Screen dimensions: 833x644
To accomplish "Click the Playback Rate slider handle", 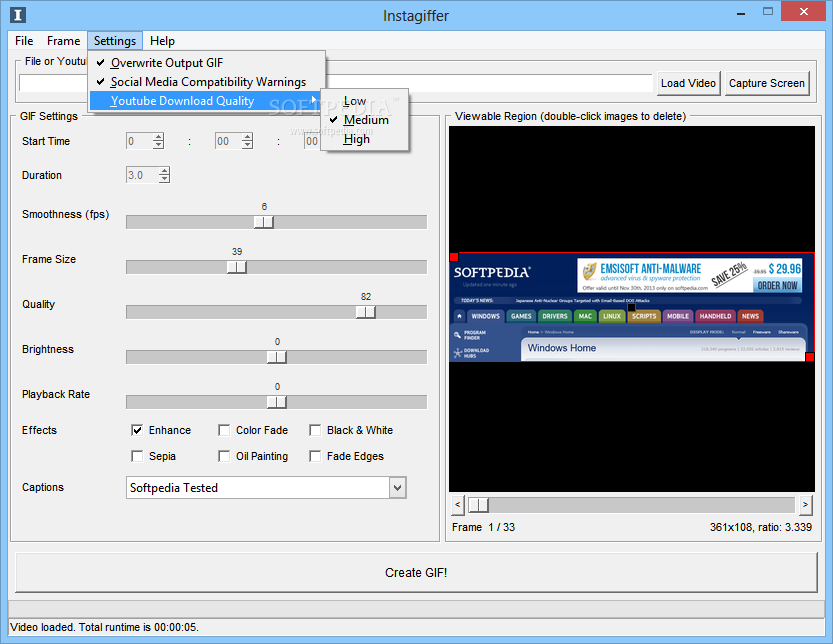I will [x=277, y=402].
